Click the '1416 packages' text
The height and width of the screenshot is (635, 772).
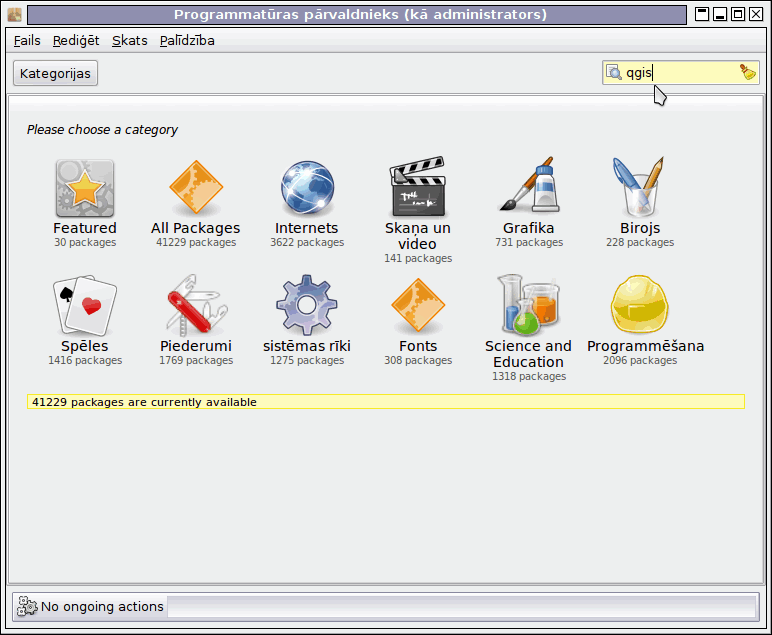coord(85,360)
